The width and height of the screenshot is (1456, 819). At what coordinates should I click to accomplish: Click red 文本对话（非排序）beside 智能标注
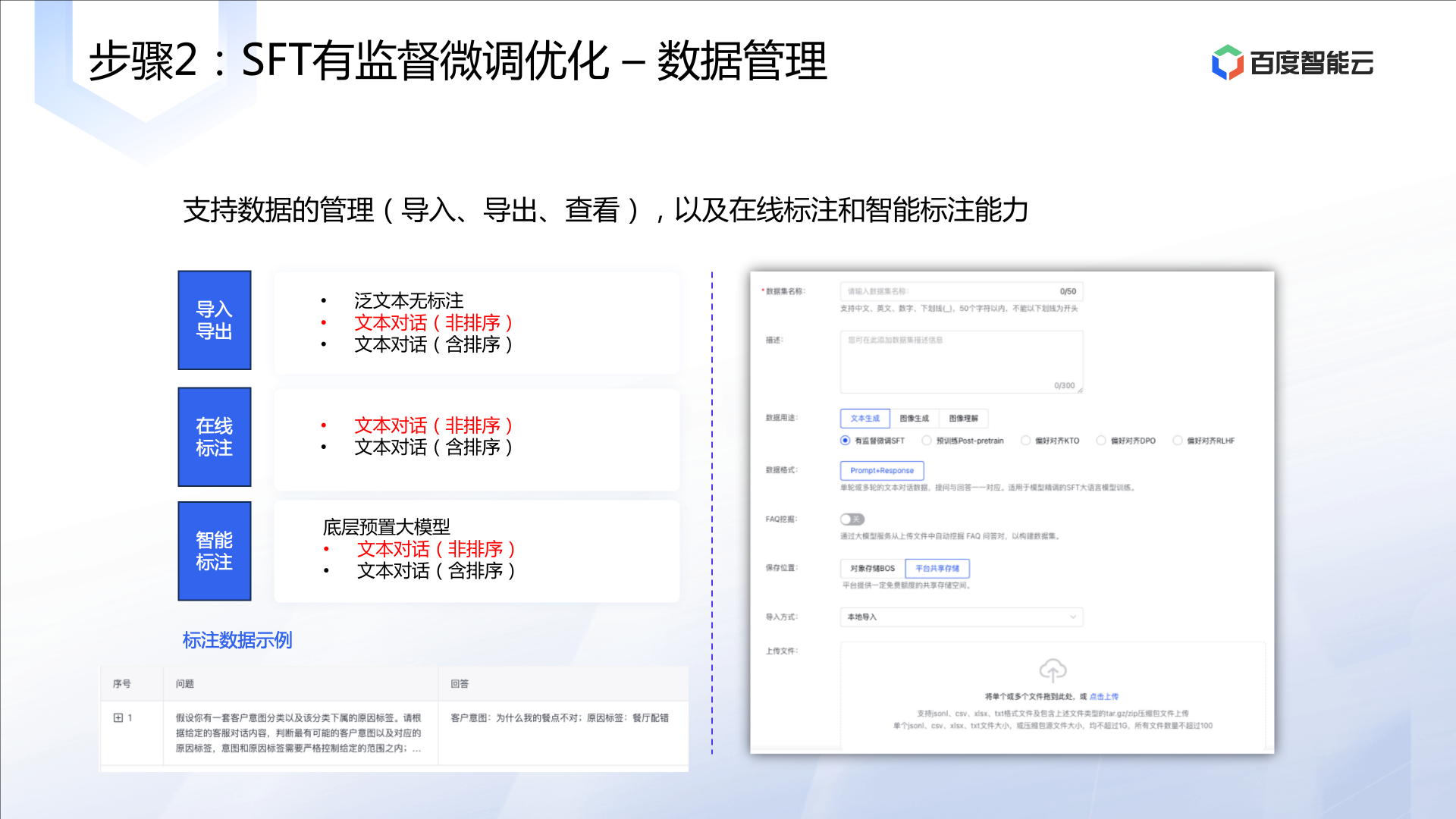pyautogui.click(x=437, y=549)
